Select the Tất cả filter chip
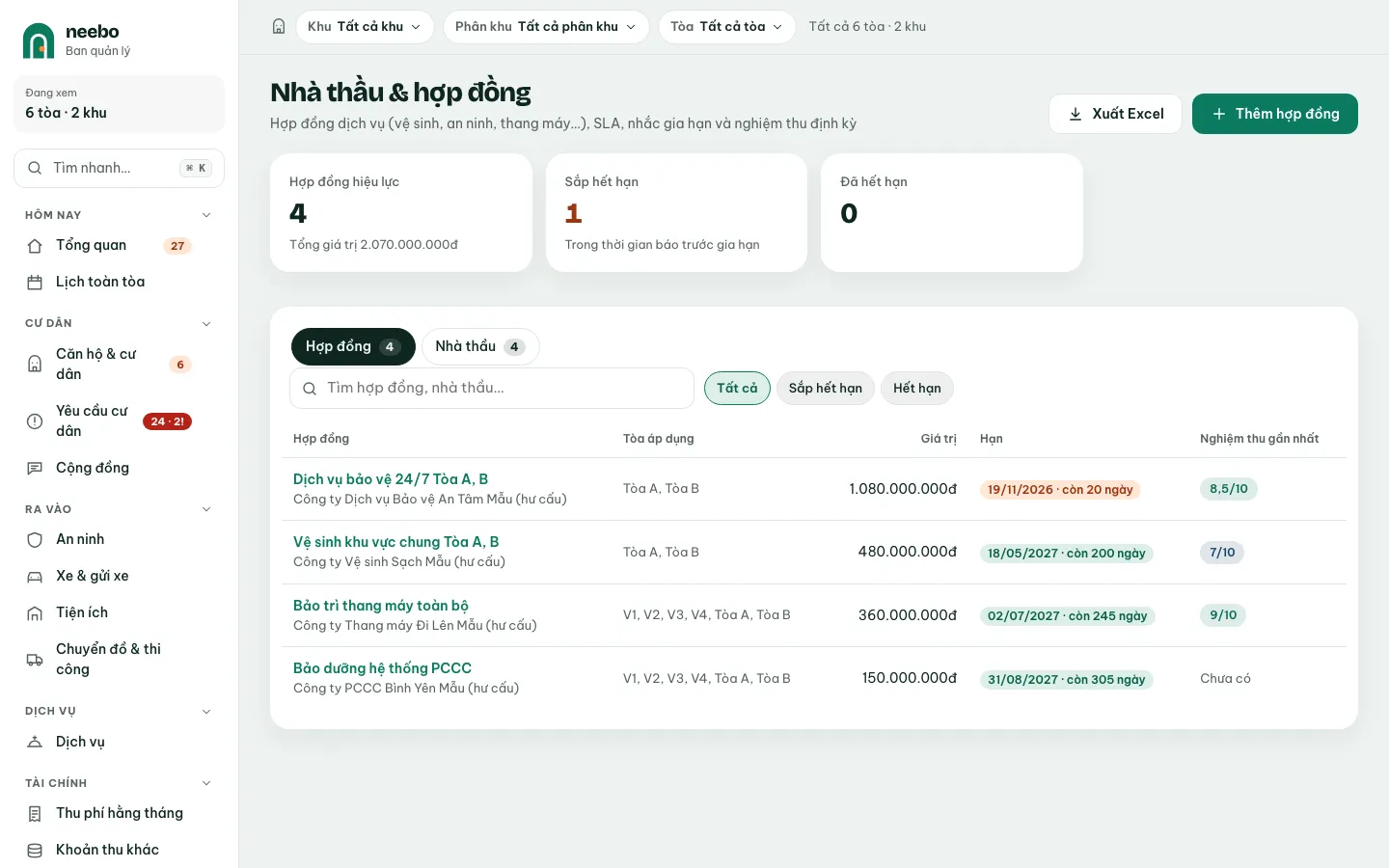The width and height of the screenshot is (1389, 868). click(737, 389)
